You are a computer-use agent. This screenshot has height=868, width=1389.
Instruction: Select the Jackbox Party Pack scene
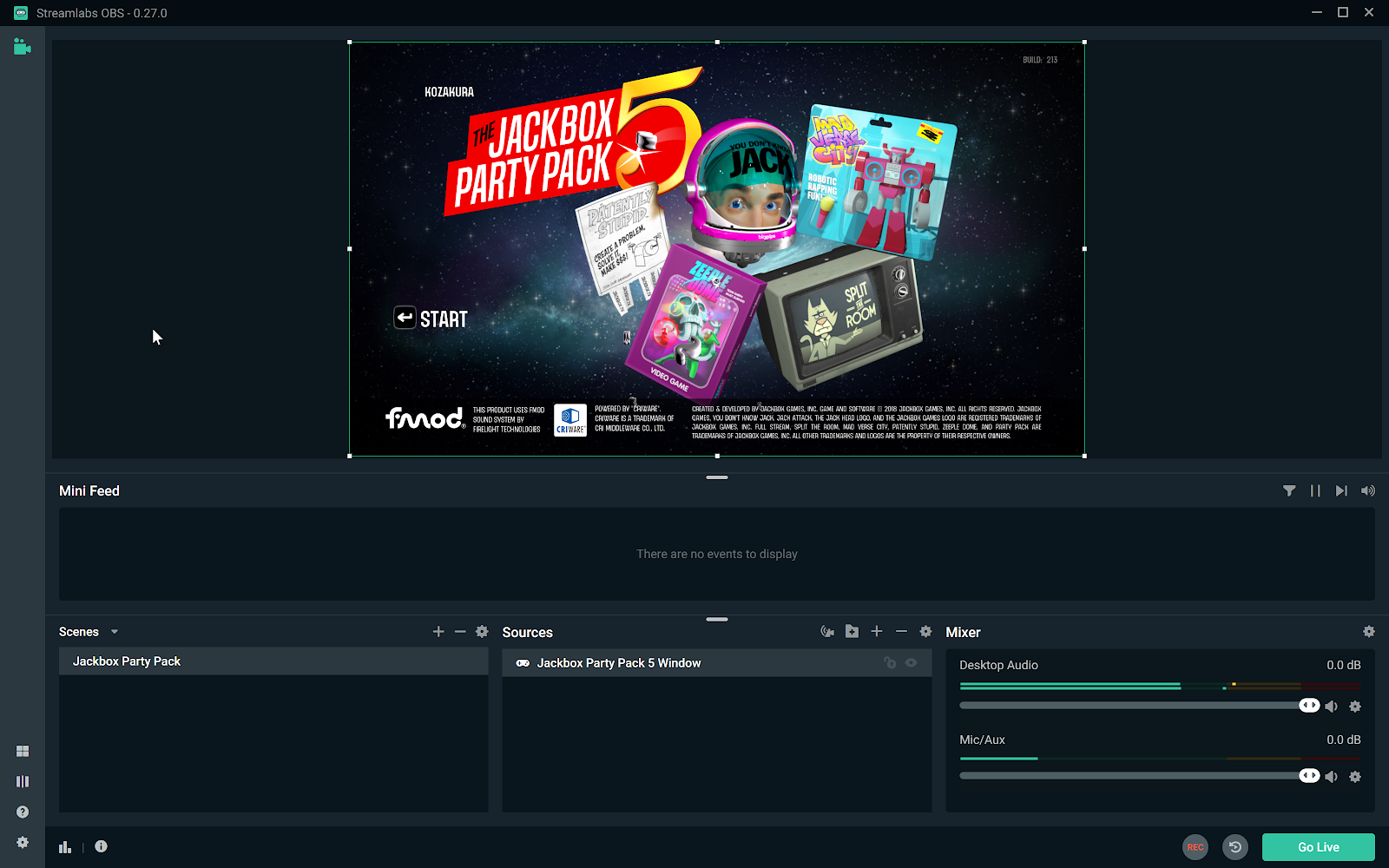(273, 661)
